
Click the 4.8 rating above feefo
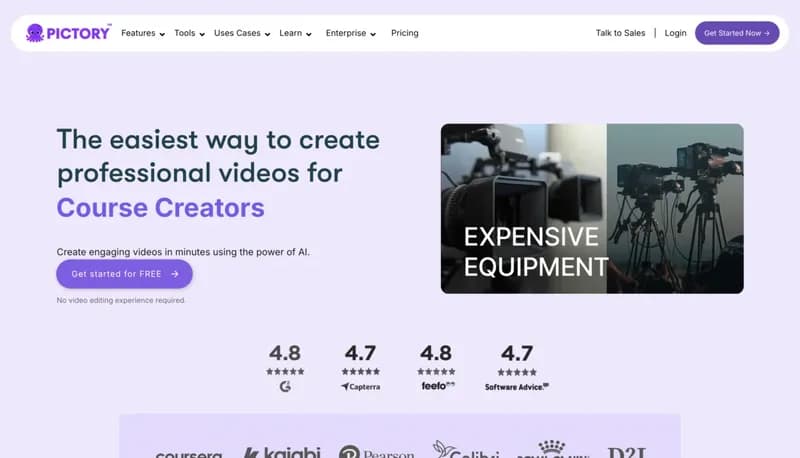tap(436, 353)
